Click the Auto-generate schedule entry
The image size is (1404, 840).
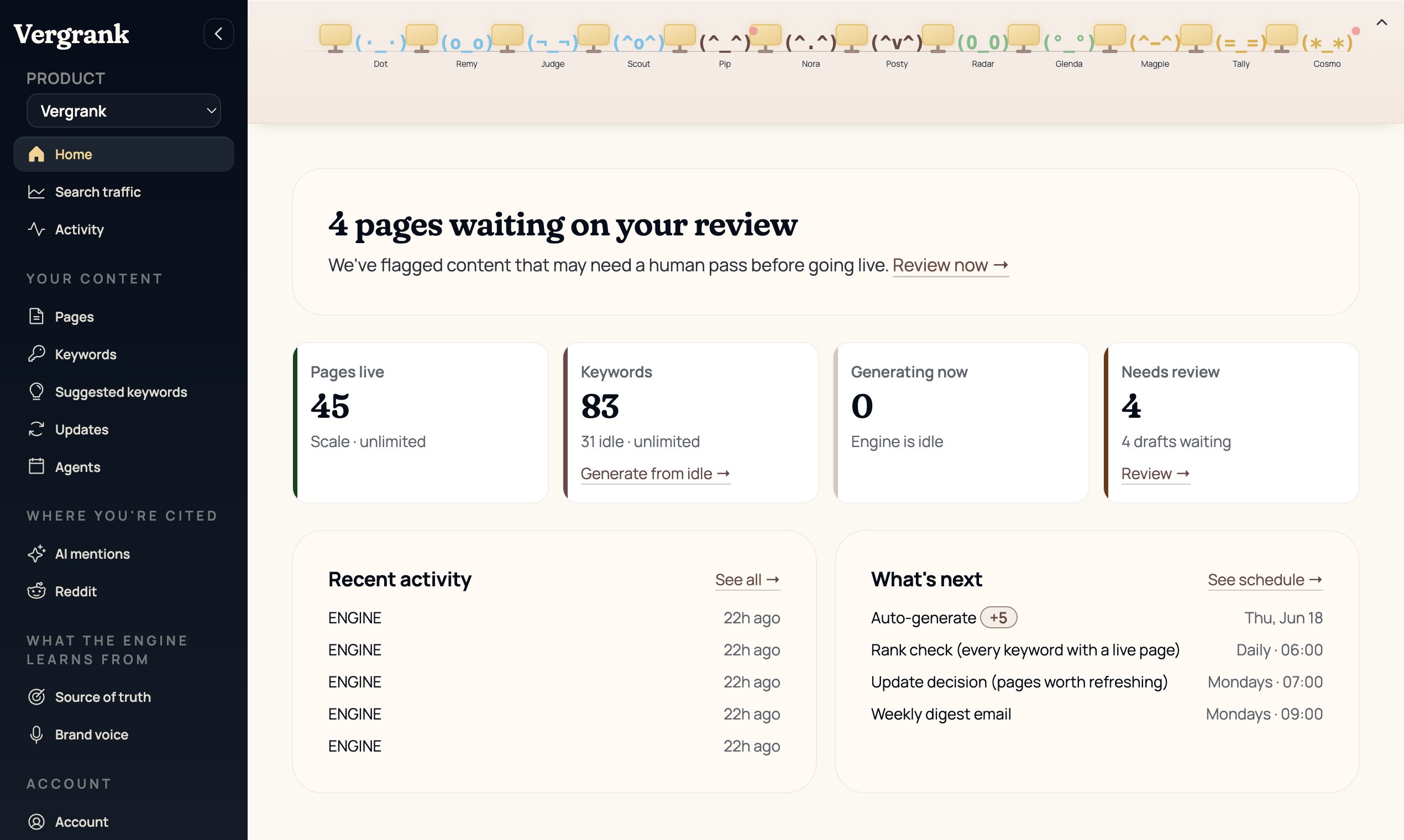click(1097, 617)
